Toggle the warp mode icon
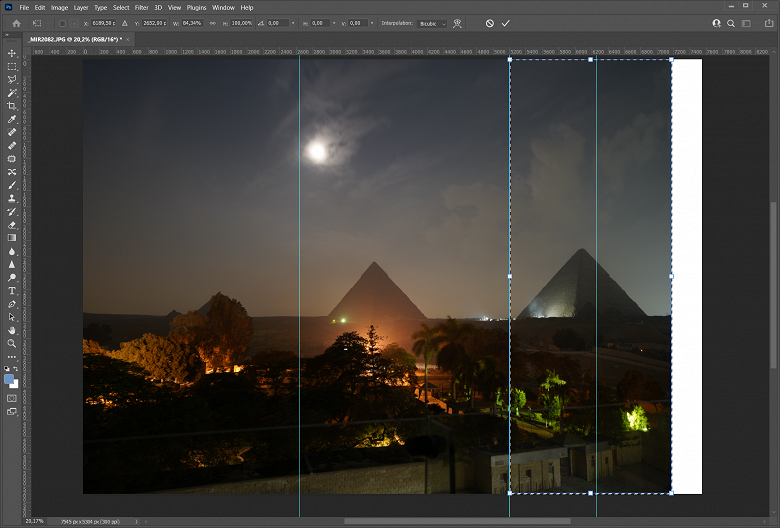 point(457,23)
